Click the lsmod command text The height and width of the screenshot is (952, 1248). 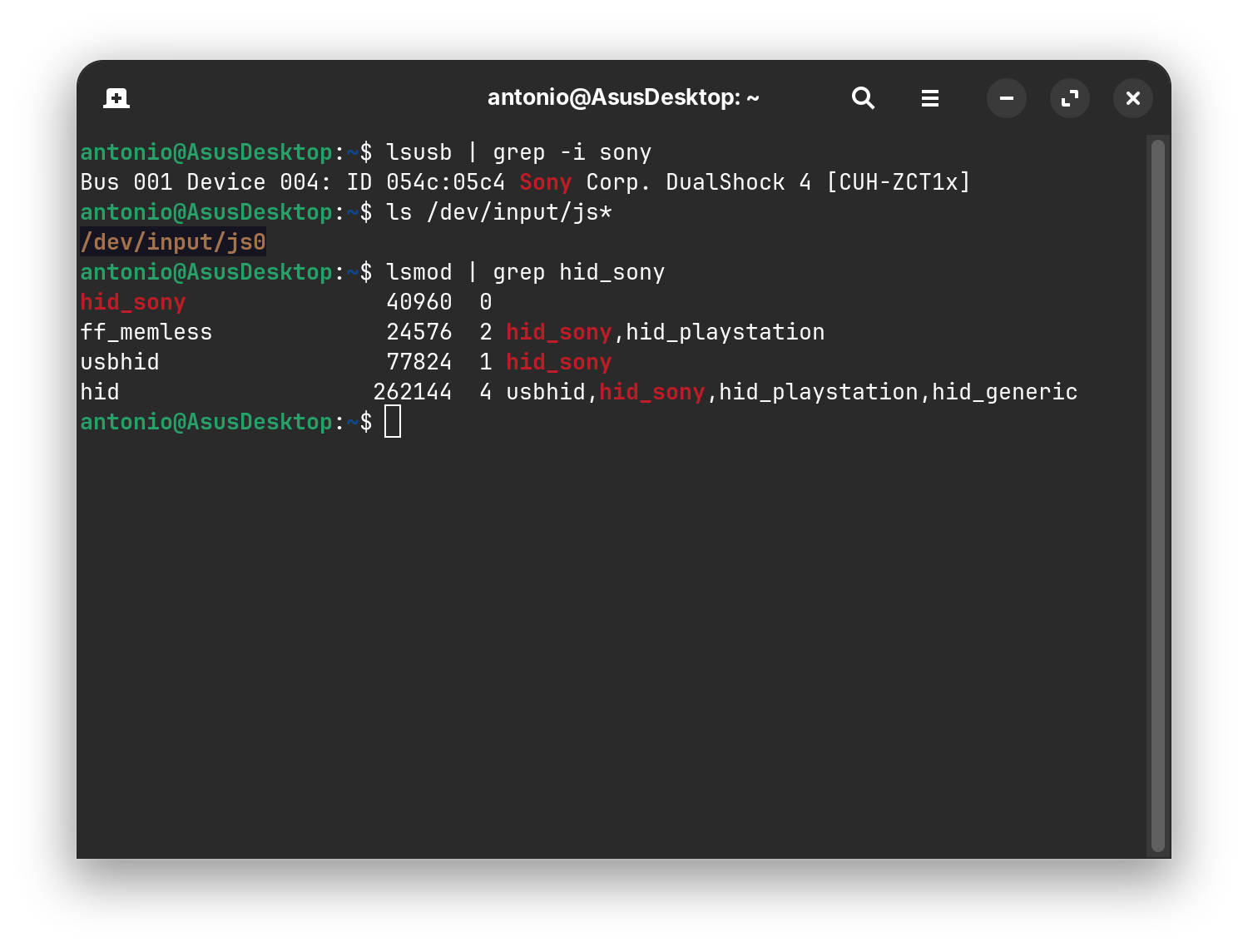point(418,272)
